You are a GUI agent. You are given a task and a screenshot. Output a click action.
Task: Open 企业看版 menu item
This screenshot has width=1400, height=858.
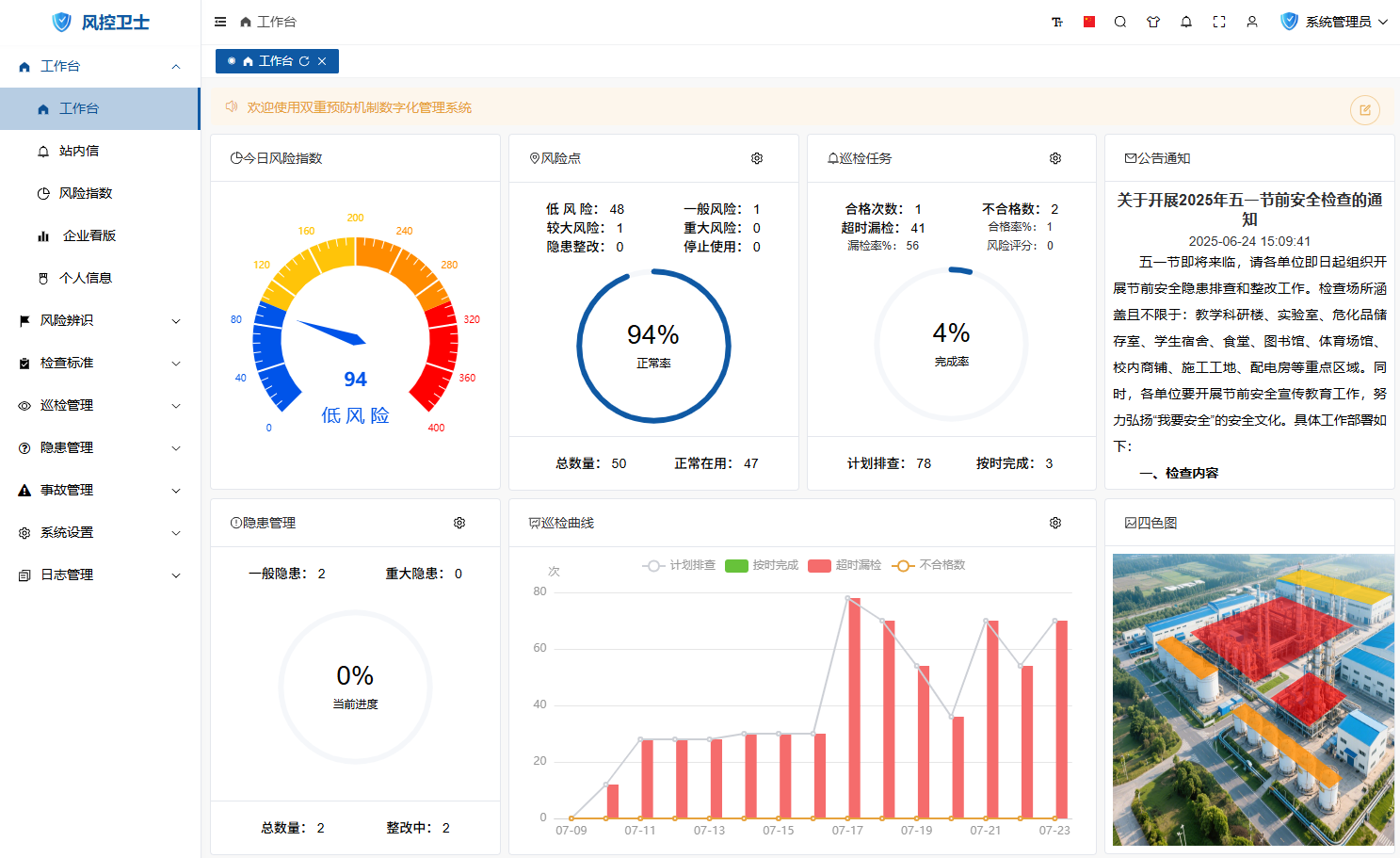(x=89, y=235)
